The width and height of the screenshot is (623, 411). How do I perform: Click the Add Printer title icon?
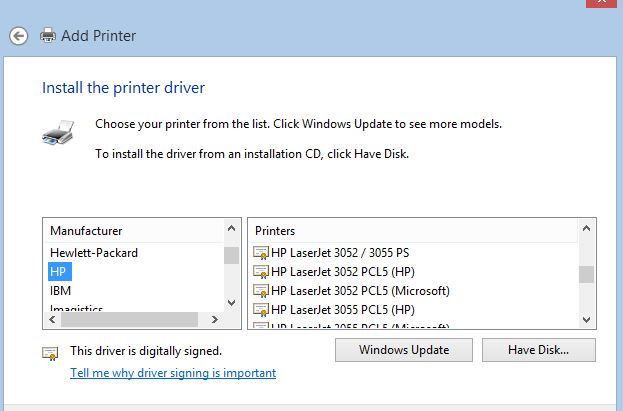(48, 36)
